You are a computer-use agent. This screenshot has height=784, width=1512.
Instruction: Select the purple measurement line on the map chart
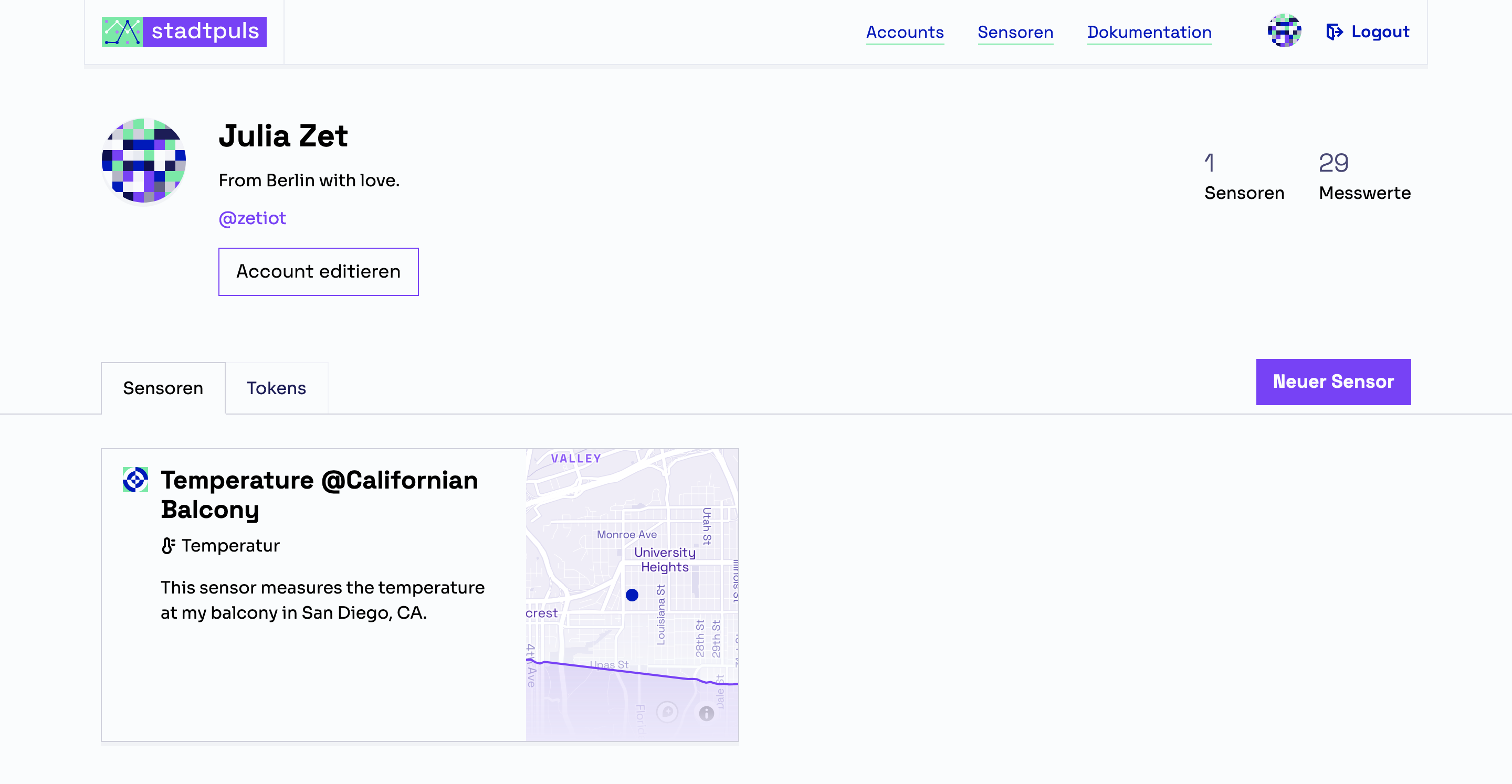[x=632, y=673]
